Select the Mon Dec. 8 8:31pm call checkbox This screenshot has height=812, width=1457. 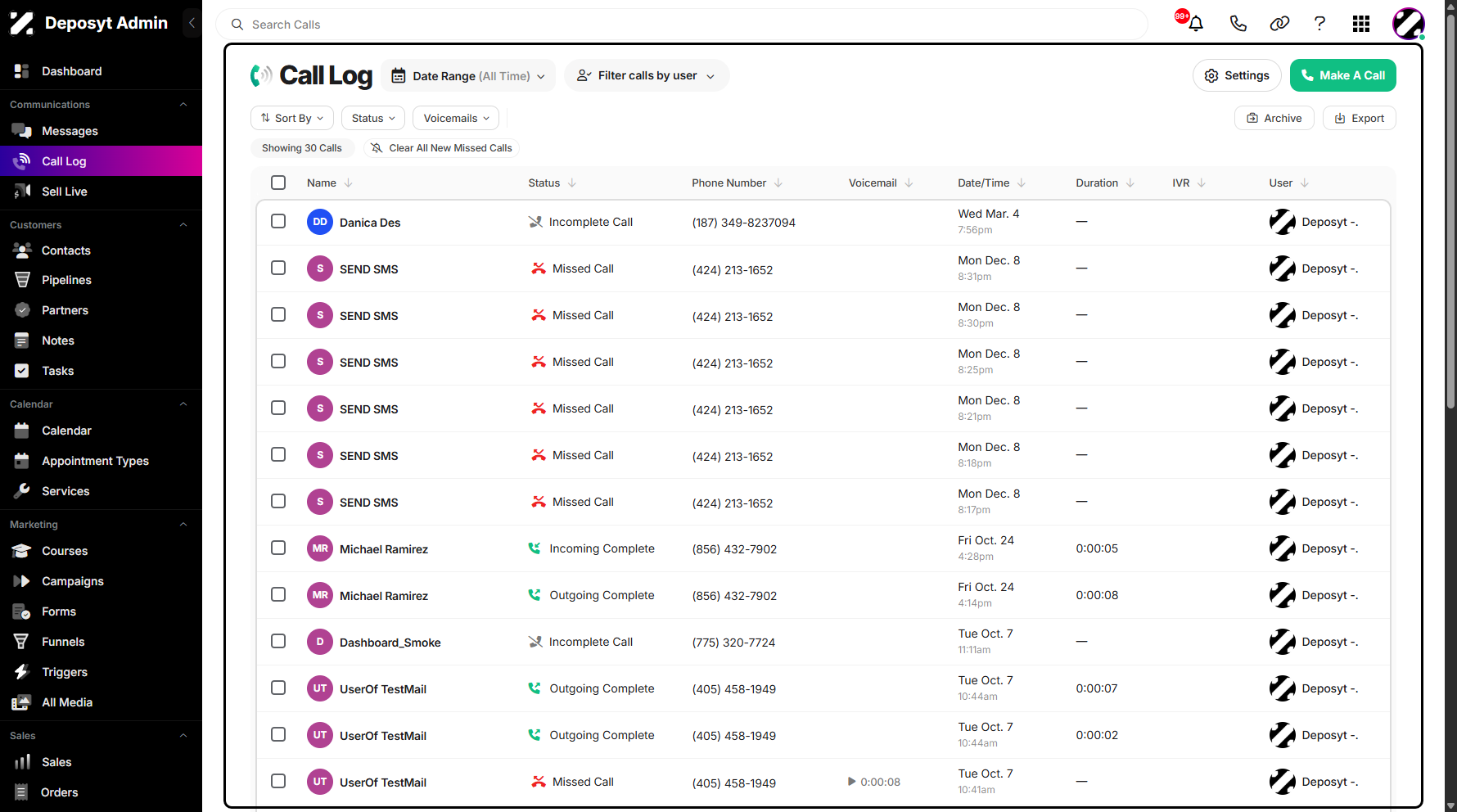[x=278, y=268]
